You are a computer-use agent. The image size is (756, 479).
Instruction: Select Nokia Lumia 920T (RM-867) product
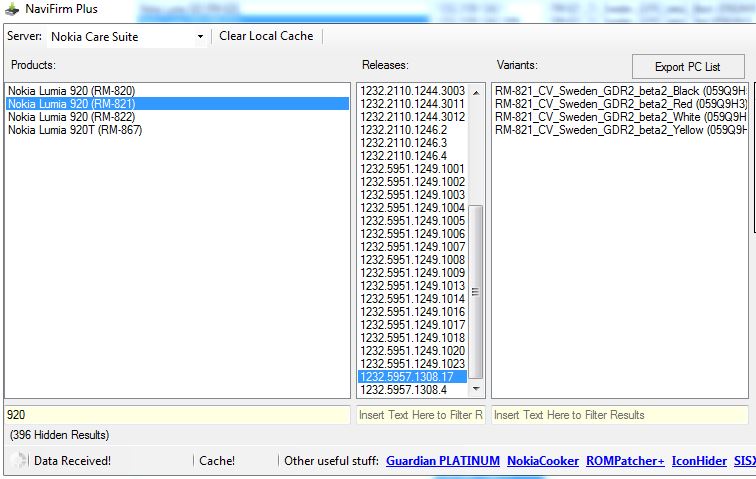point(177,130)
